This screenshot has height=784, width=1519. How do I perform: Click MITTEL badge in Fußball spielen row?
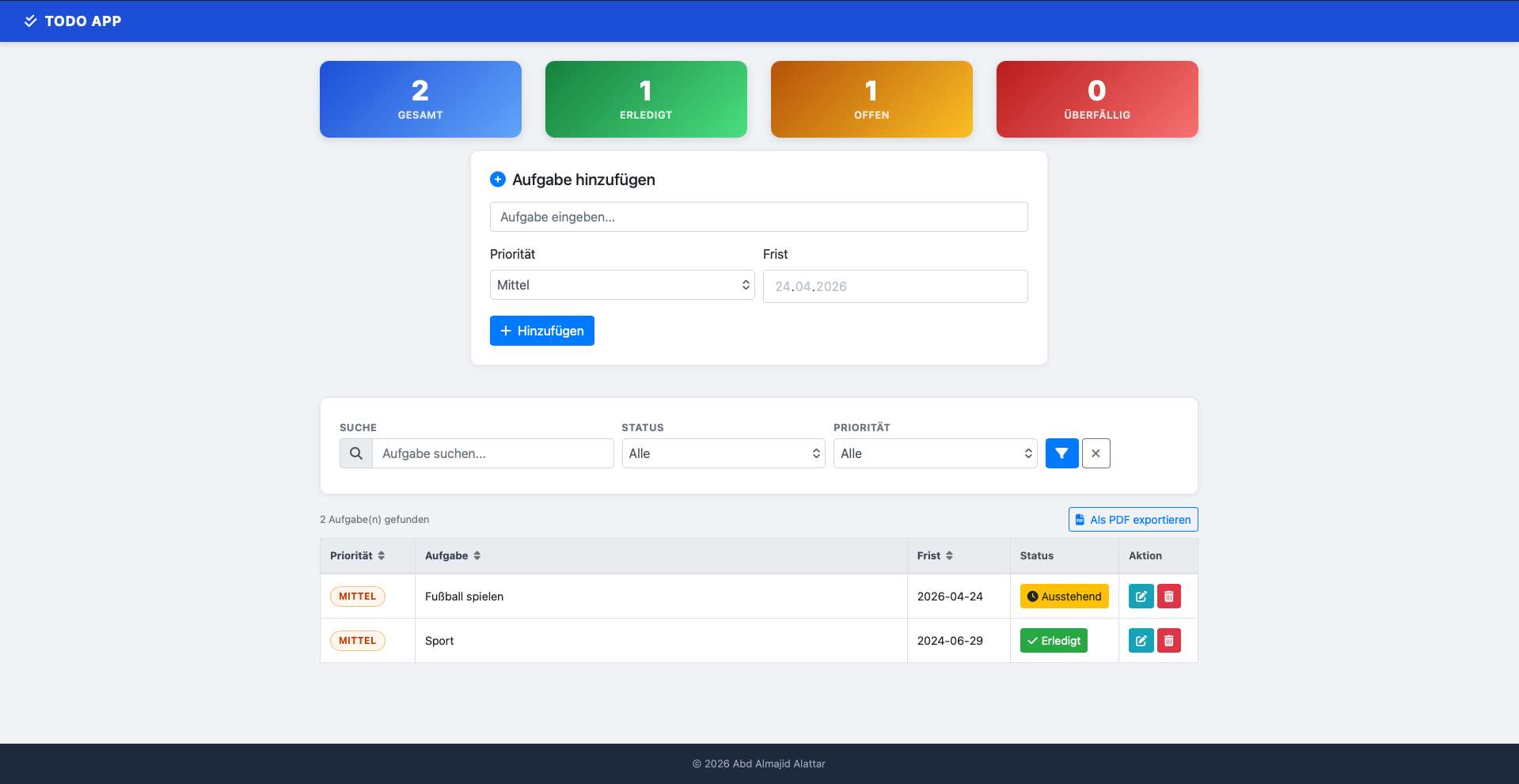pos(358,597)
